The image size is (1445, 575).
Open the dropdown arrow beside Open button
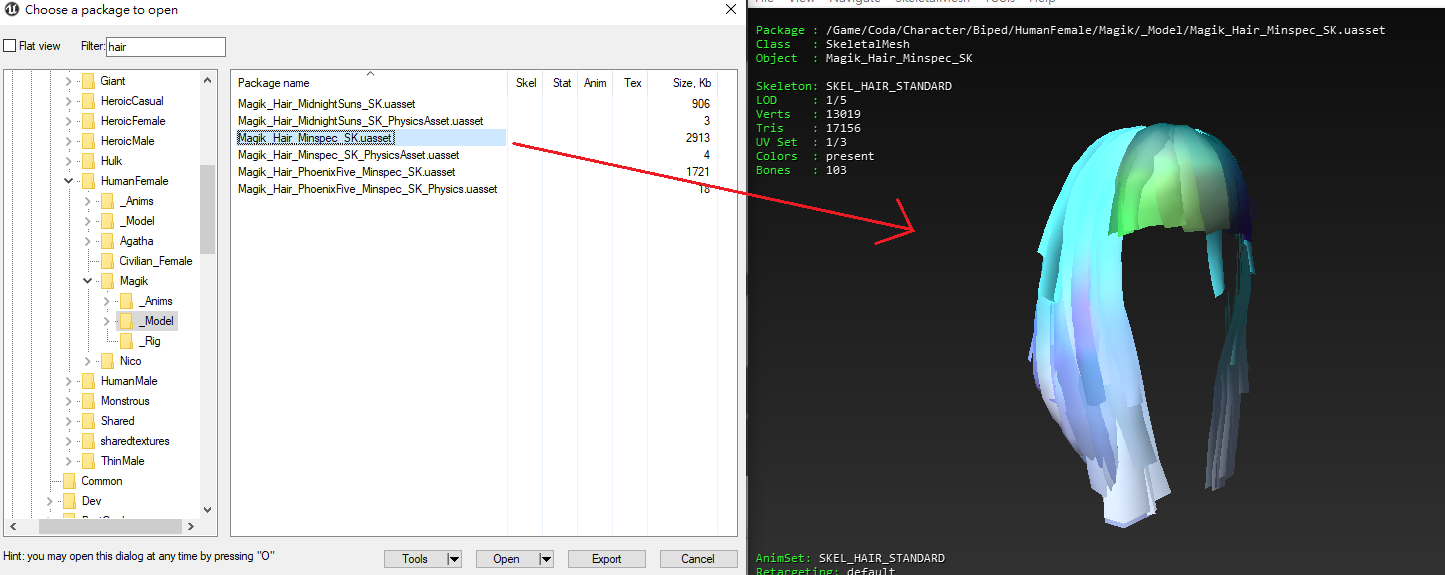click(546, 559)
